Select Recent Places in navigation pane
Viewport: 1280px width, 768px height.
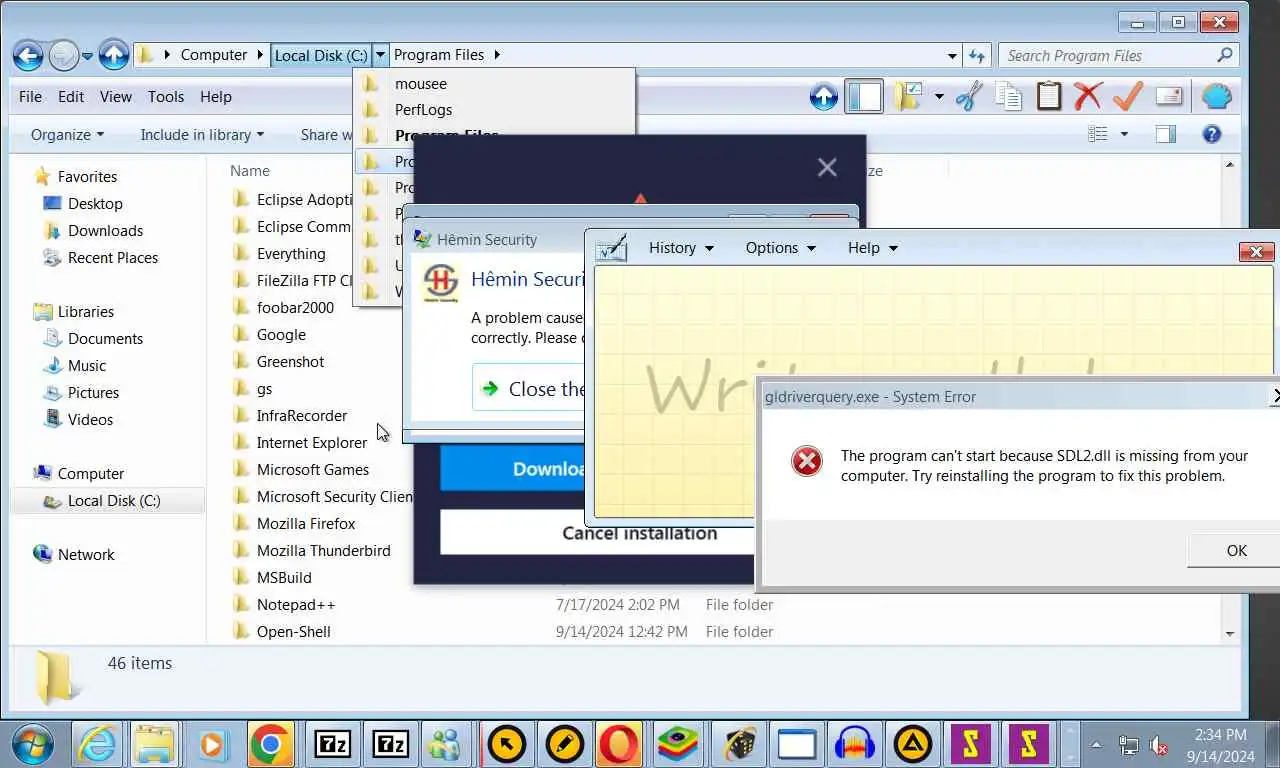point(112,258)
